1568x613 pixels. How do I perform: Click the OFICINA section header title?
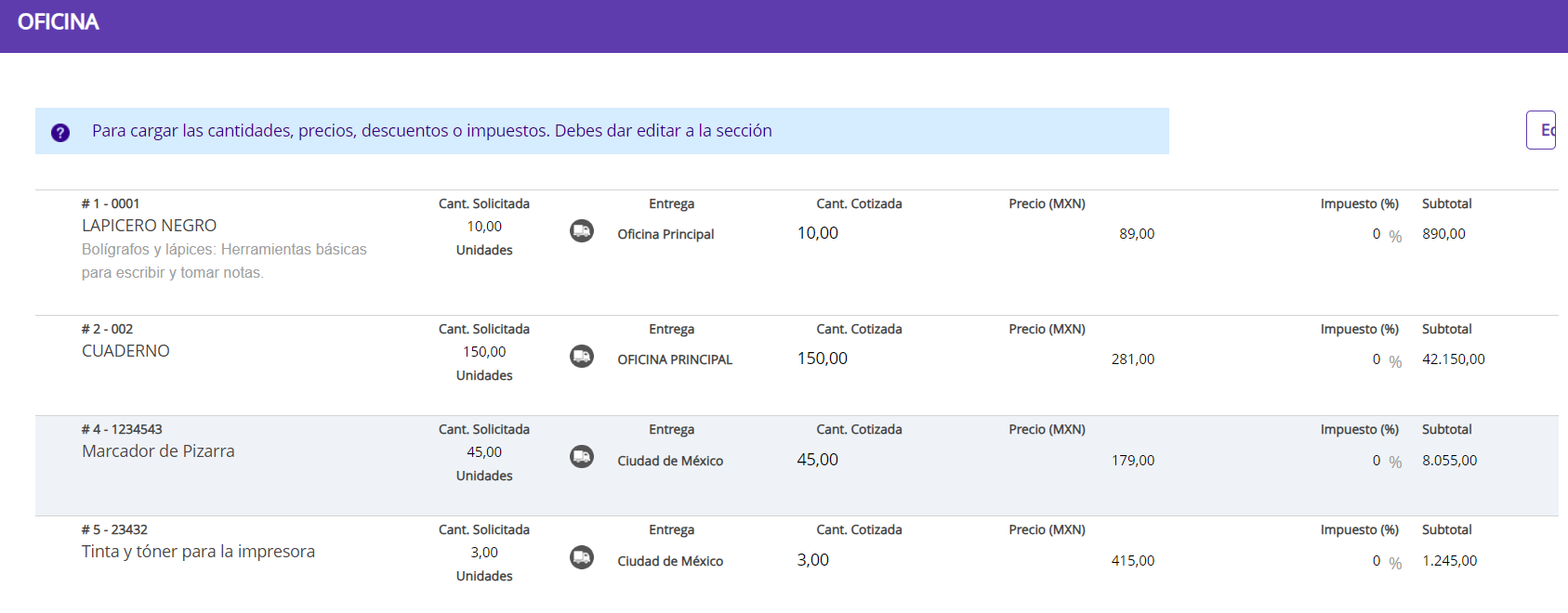(x=59, y=22)
